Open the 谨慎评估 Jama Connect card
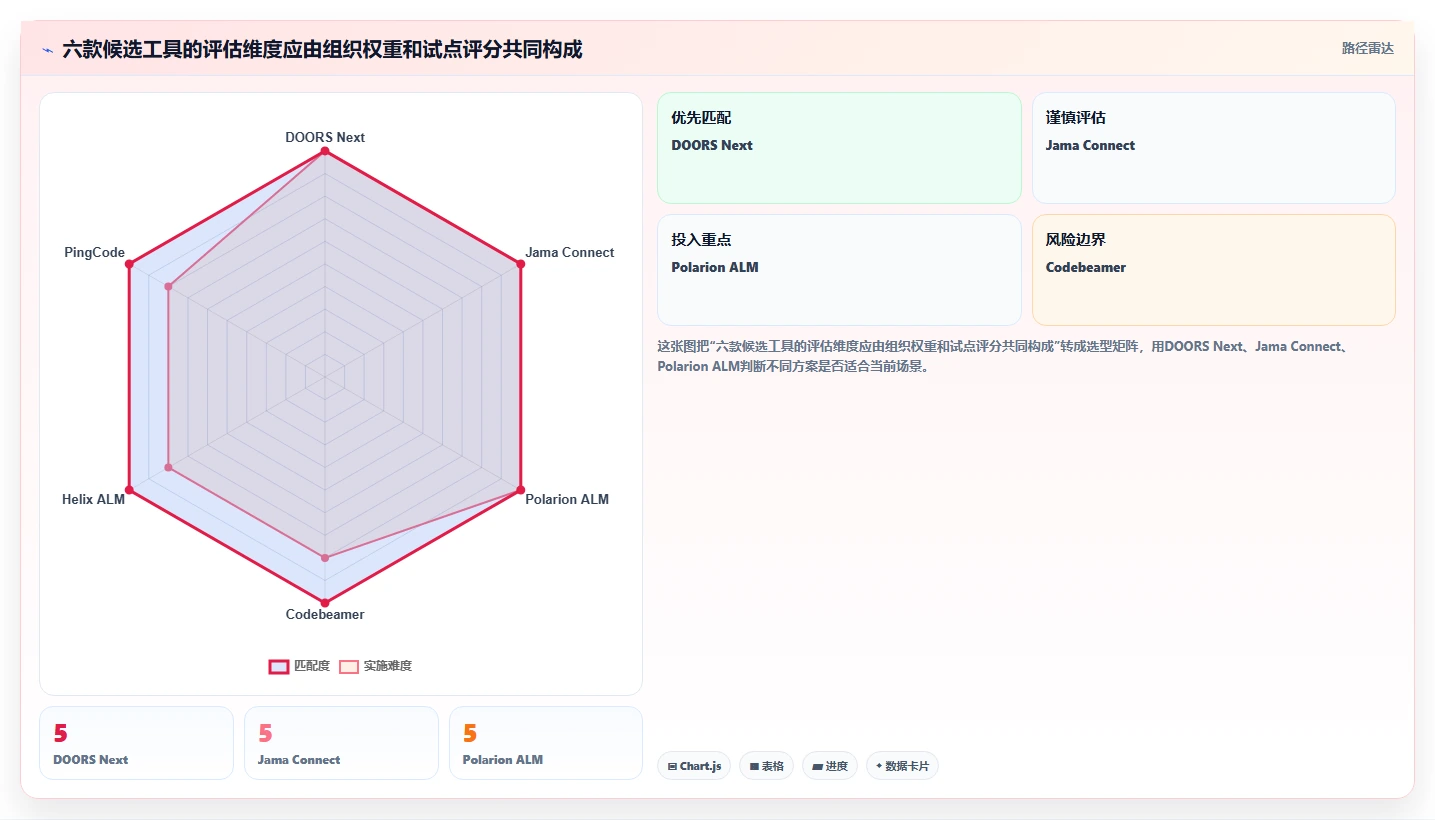This screenshot has height=820, width=1435. coord(1213,148)
